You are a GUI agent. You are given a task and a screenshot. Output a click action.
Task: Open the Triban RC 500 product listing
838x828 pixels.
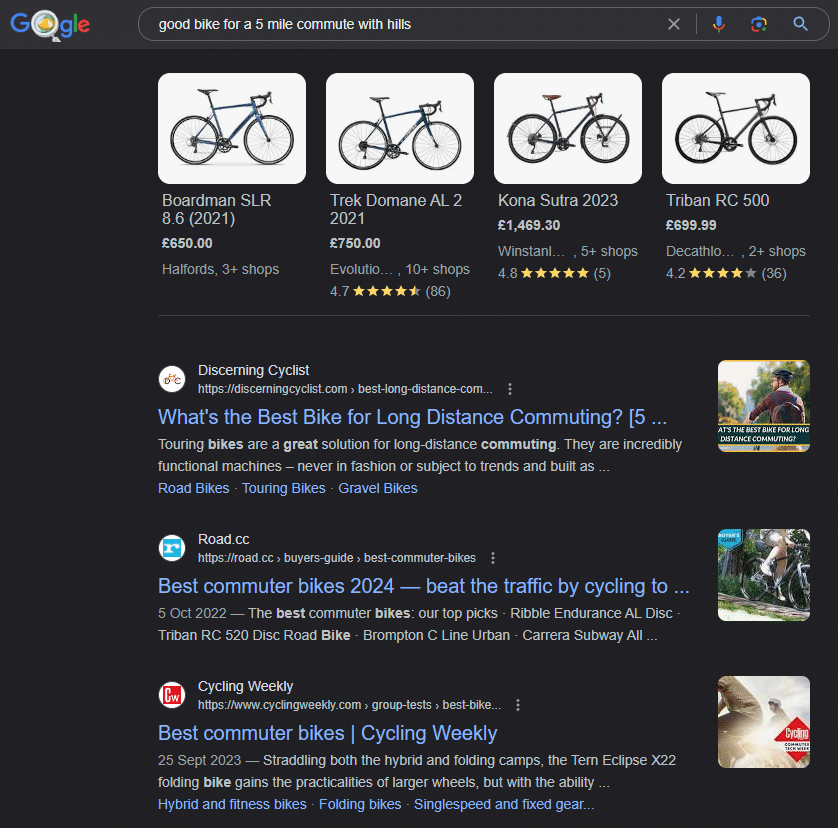[717, 200]
